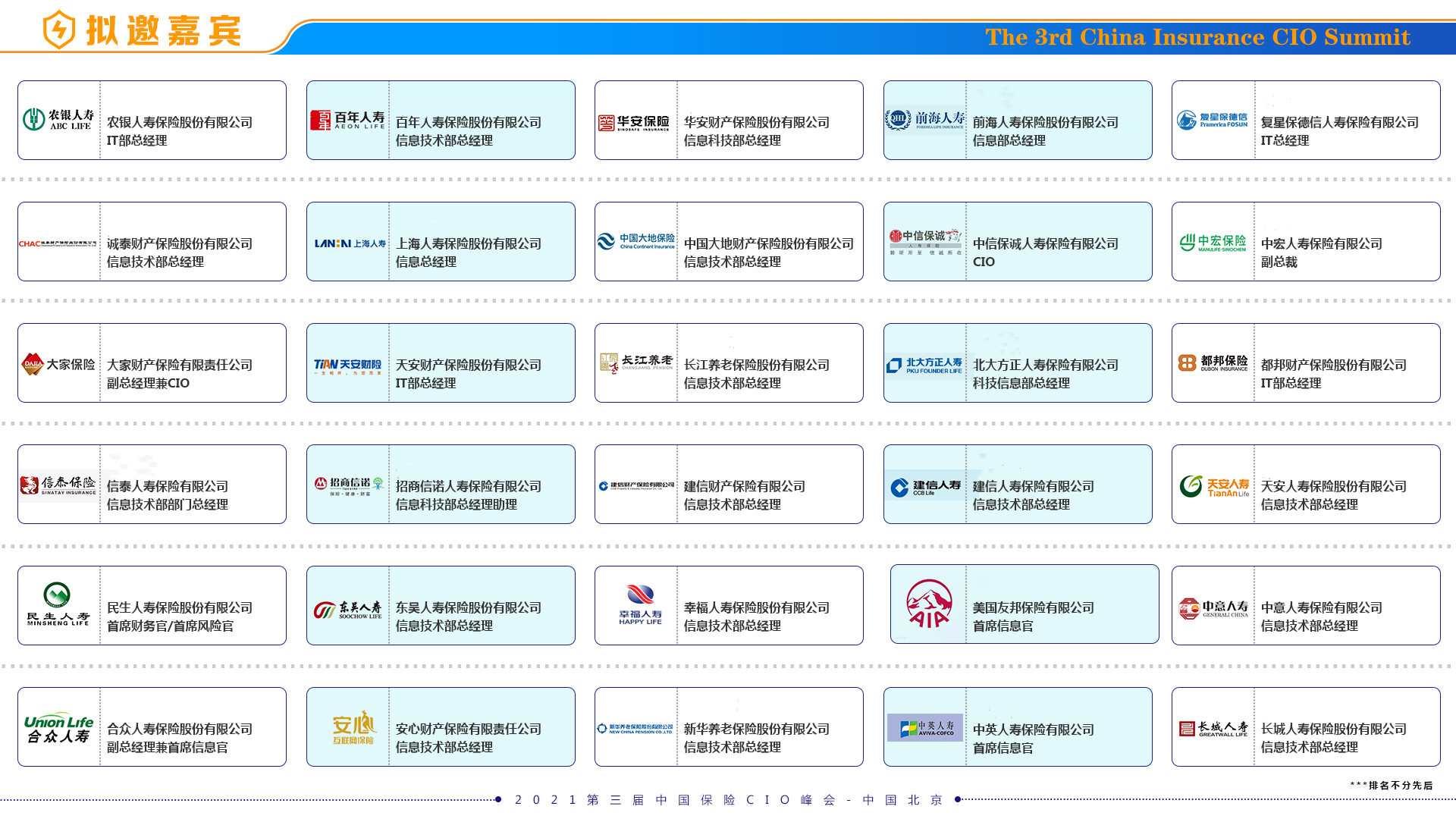Click the 拟邀嘉宾 heading

point(163,31)
